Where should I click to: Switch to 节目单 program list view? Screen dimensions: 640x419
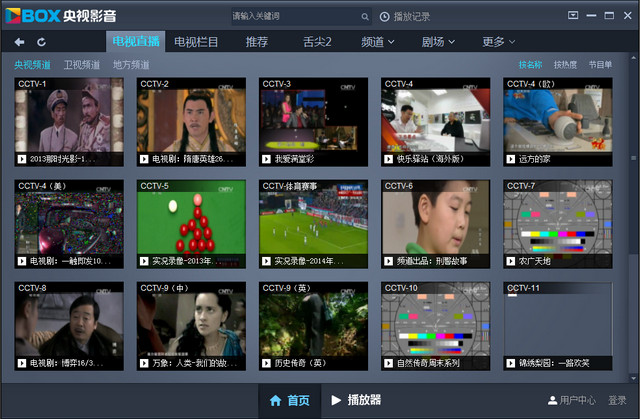(600, 65)
